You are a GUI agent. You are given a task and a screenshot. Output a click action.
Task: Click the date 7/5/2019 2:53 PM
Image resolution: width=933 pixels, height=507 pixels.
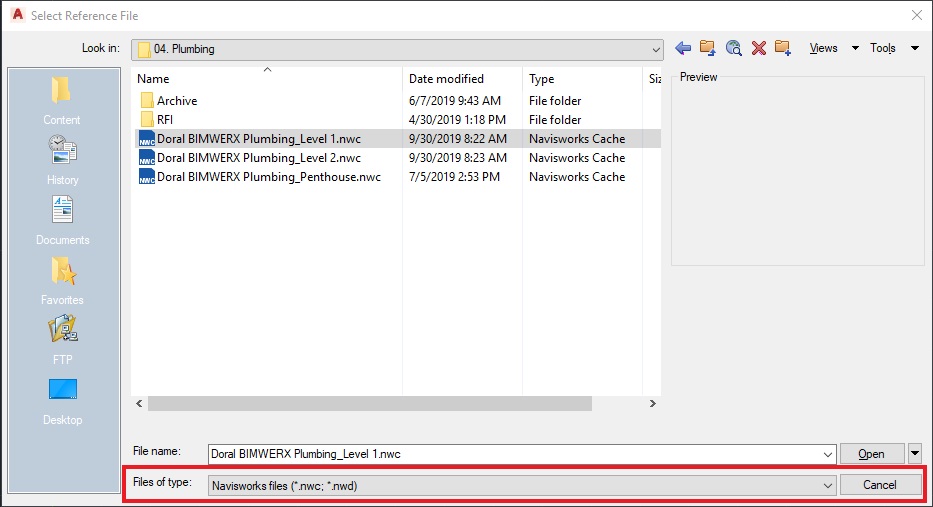[454, 177]
